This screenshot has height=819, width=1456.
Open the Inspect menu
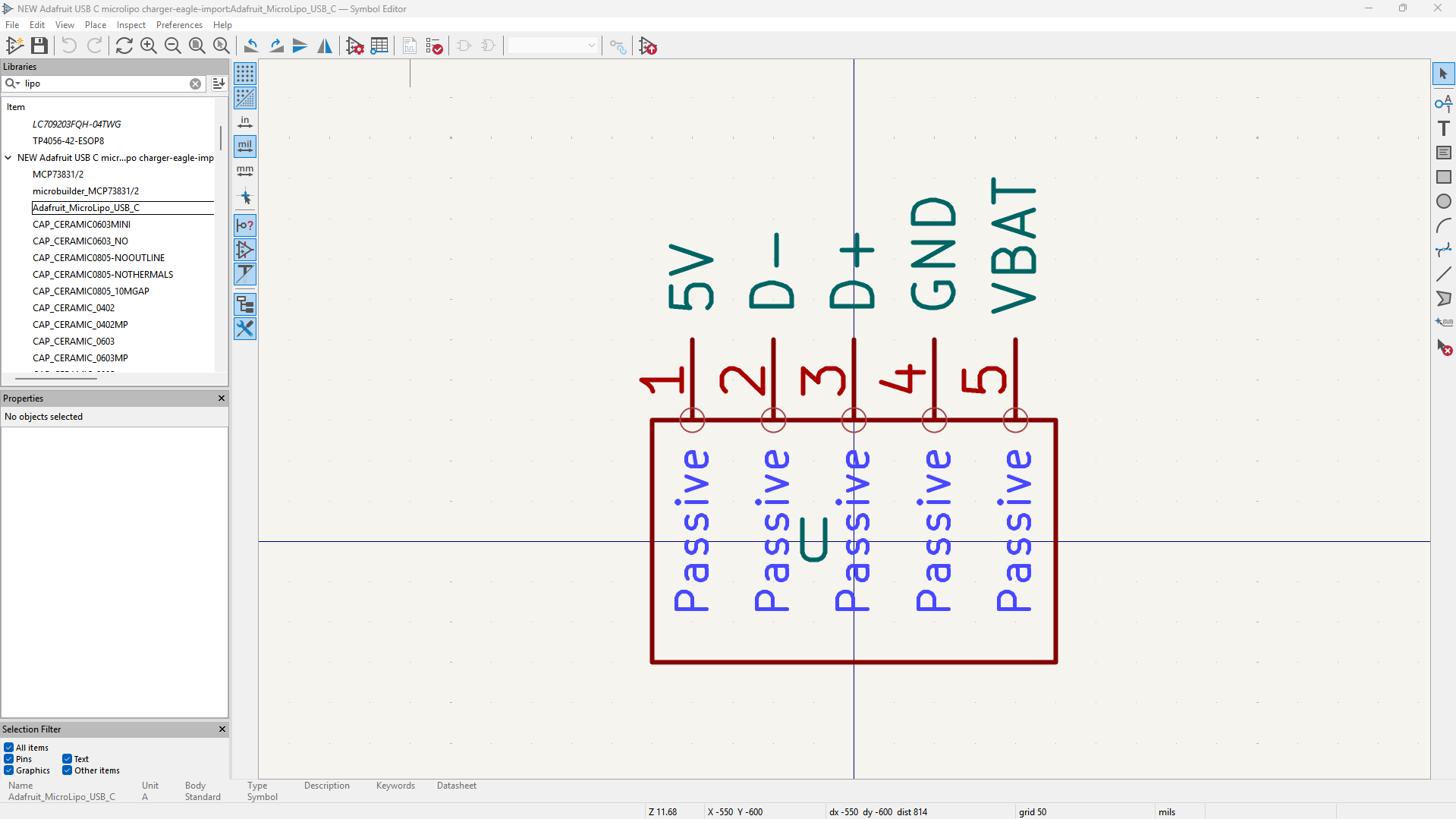click(x=131, y=25)
